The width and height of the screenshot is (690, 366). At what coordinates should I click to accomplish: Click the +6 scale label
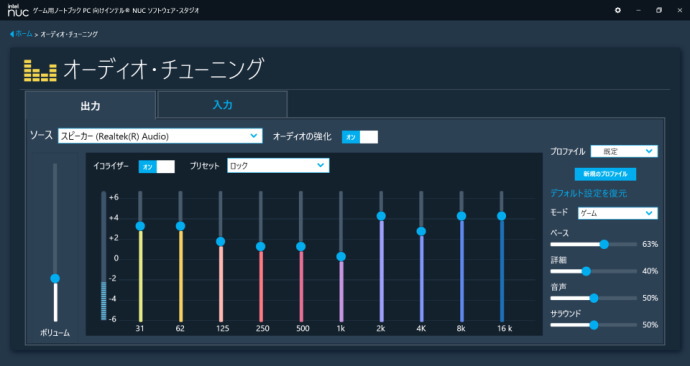(x=114, y=197)
